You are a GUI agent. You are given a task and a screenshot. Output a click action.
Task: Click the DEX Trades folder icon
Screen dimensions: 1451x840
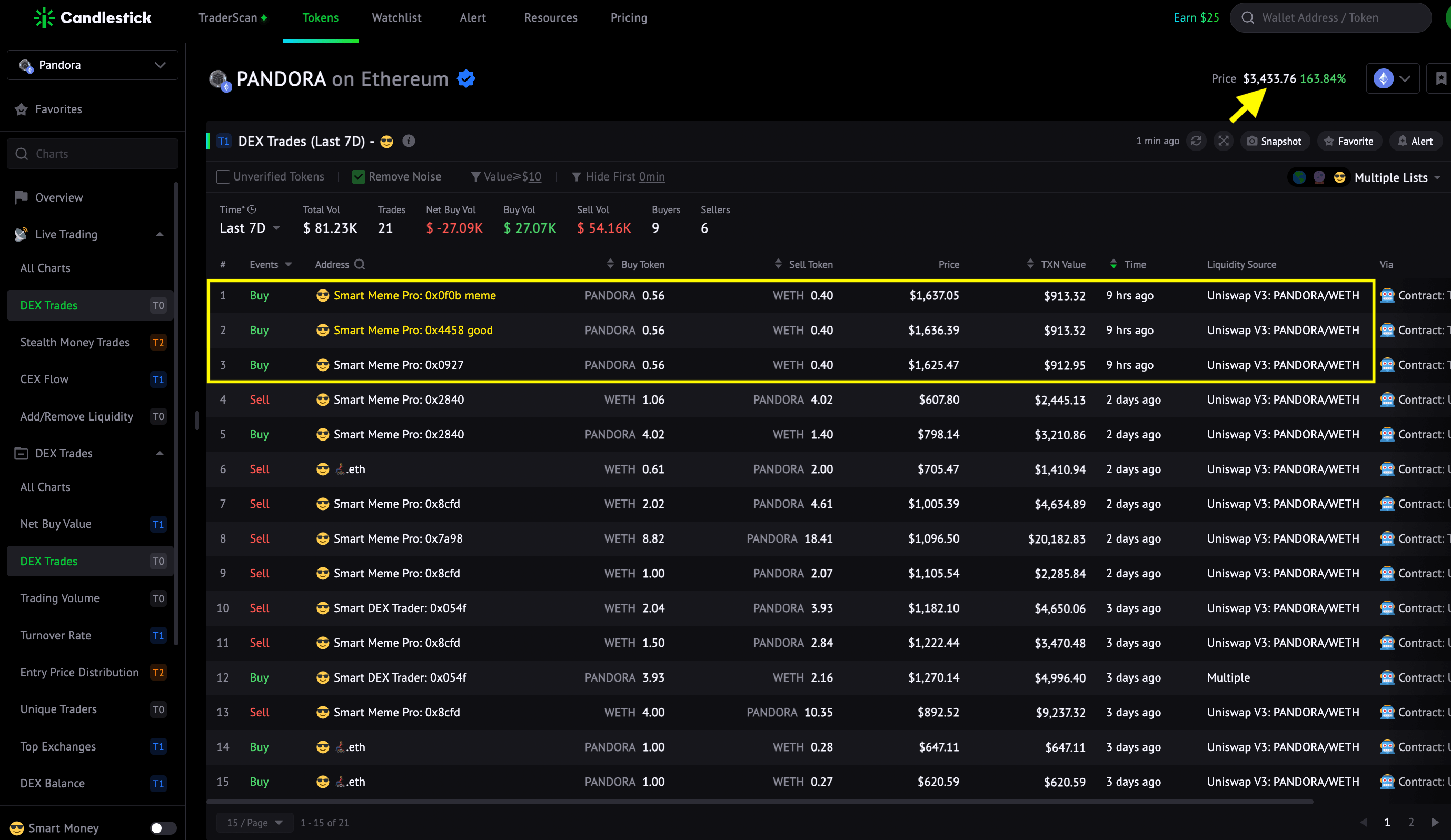pyautogui.click(x=21, y=454)
